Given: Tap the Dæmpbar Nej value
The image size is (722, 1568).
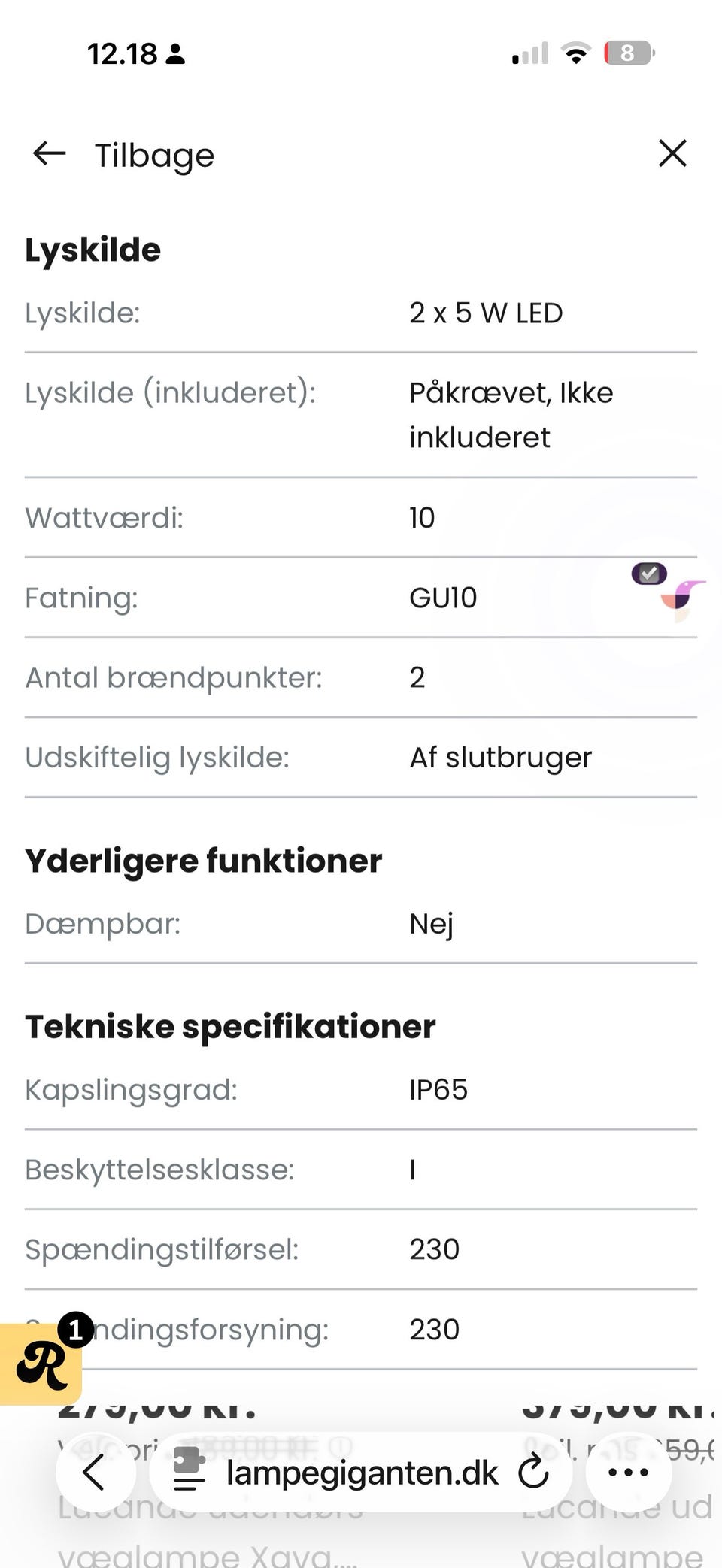Looking at the screenshot, I should click(431, 924).
